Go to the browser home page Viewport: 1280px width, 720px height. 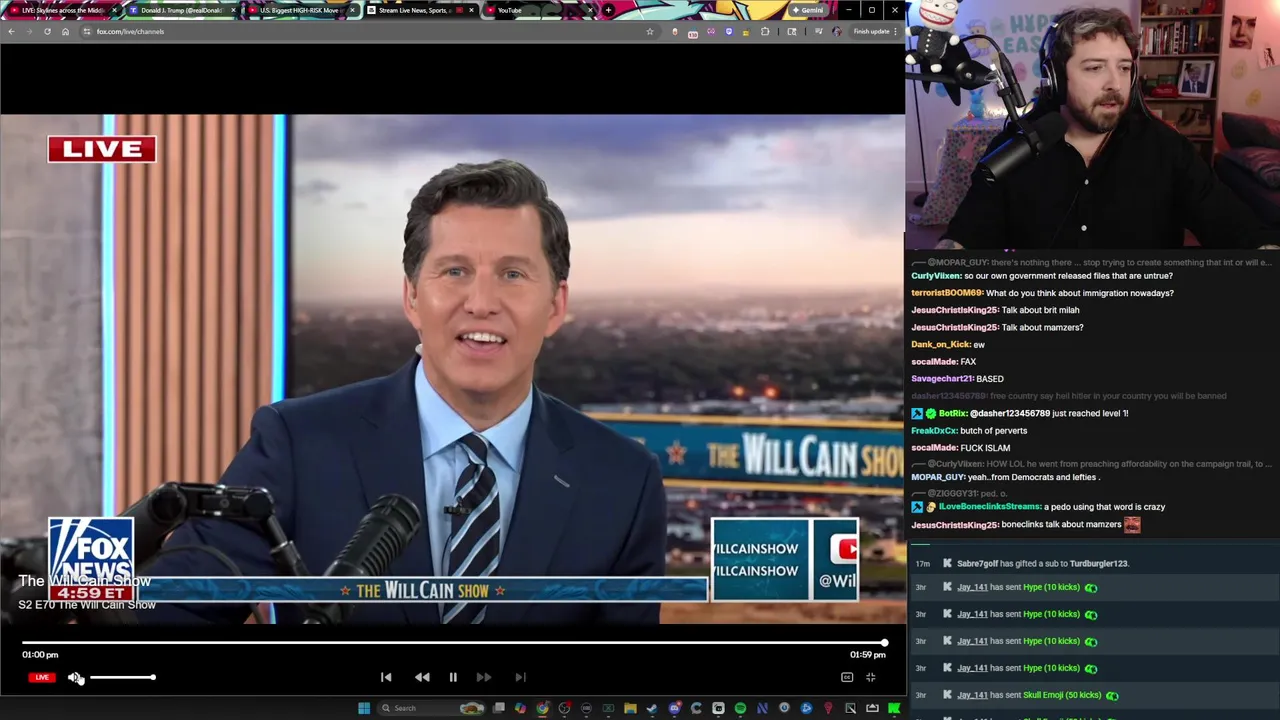65,31
